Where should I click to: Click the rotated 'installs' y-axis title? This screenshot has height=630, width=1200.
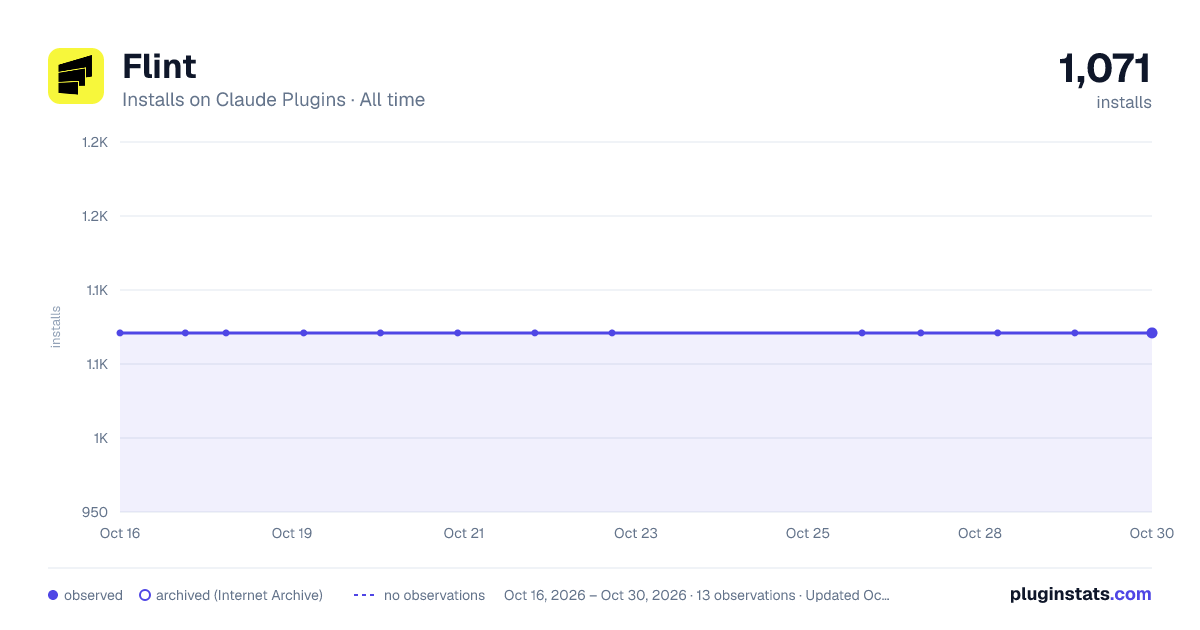click(x=56, y=327)
